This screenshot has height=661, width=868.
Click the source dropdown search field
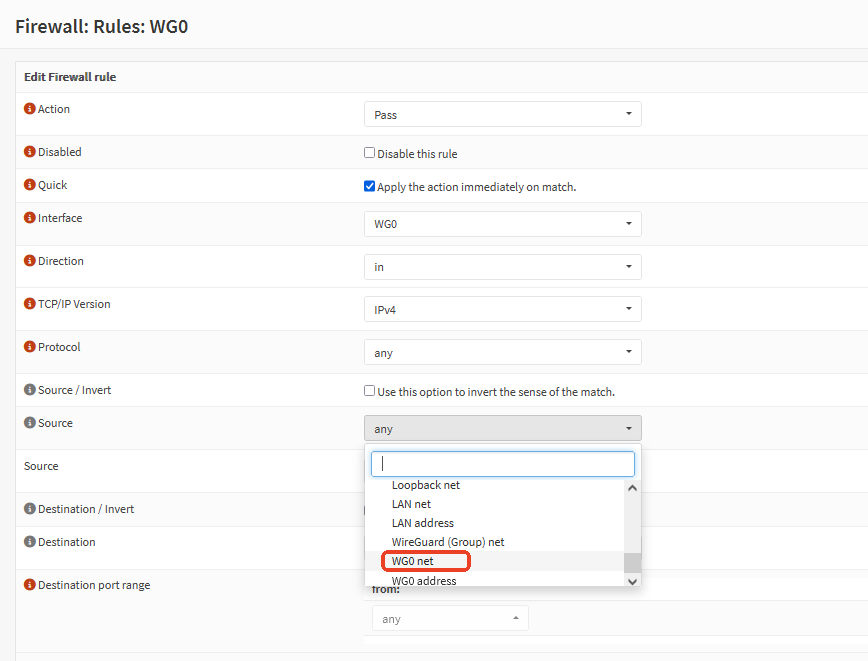click(x=502, y=464)
